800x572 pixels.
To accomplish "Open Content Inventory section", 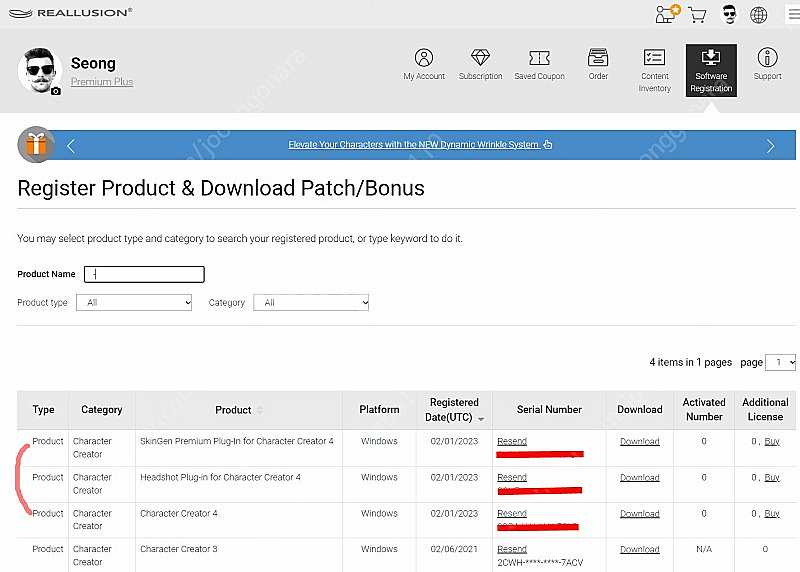I will tap(655, 71).
